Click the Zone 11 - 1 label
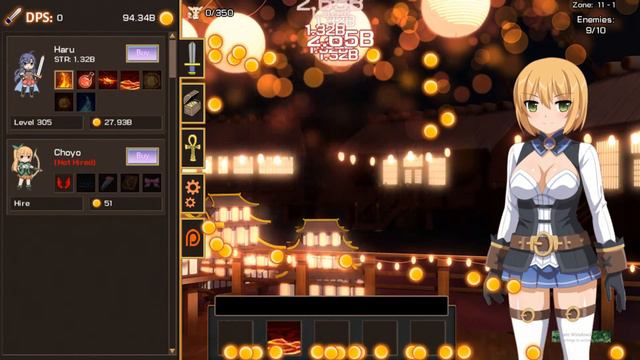Viewport: 640px width, 360px height. 594,5
